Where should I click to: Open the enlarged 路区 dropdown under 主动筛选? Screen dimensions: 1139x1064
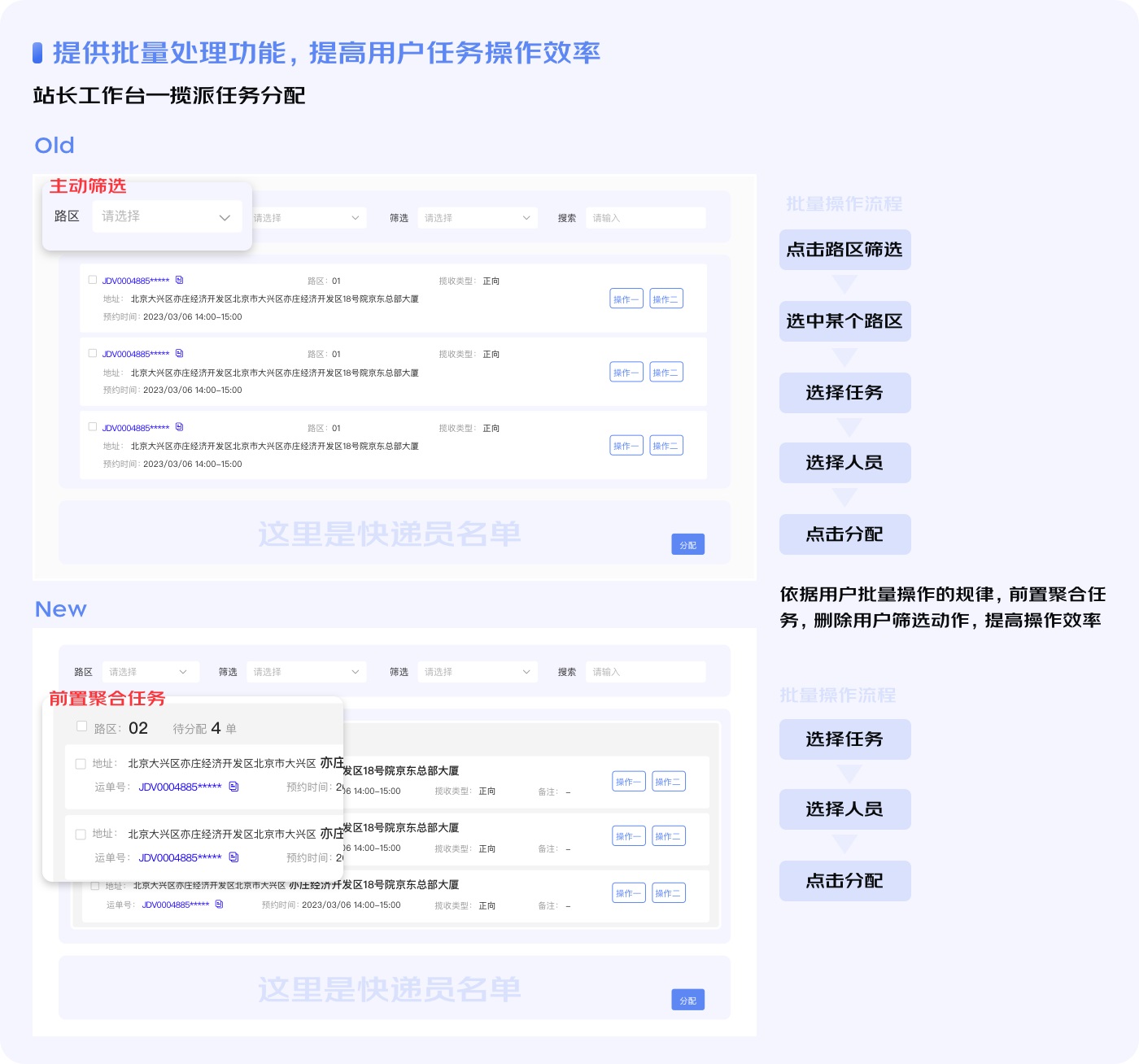[167, 216]
